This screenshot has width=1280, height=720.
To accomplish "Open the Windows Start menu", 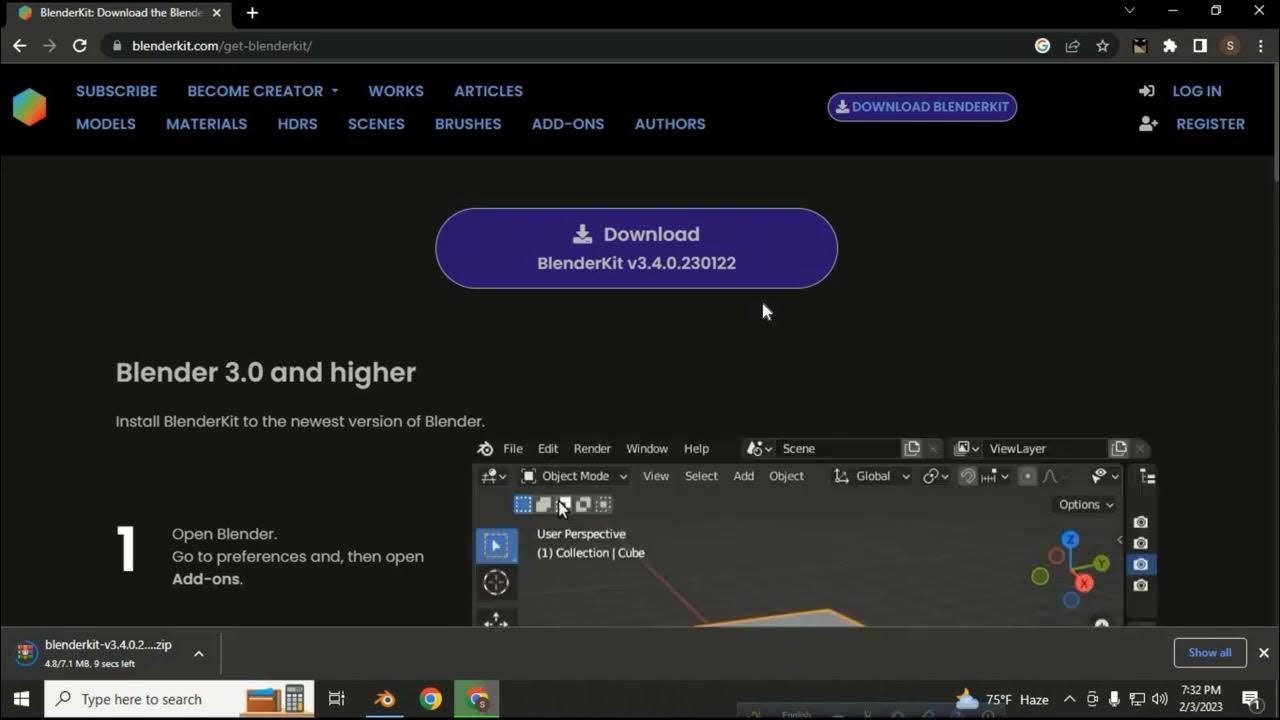I will click(x=21, y=699).
